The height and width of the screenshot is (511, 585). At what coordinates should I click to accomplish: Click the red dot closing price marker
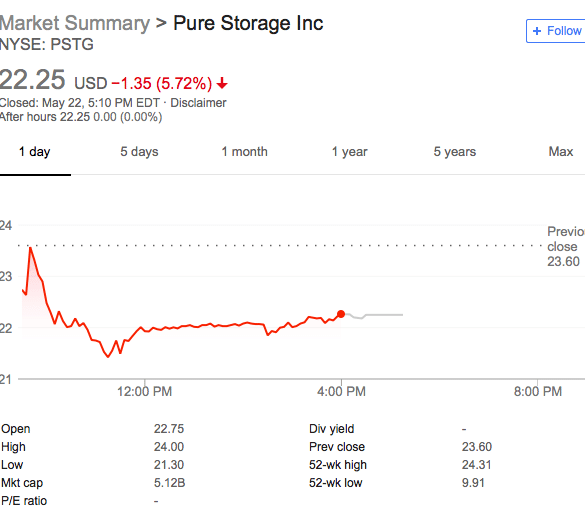[x=341, y=314]
